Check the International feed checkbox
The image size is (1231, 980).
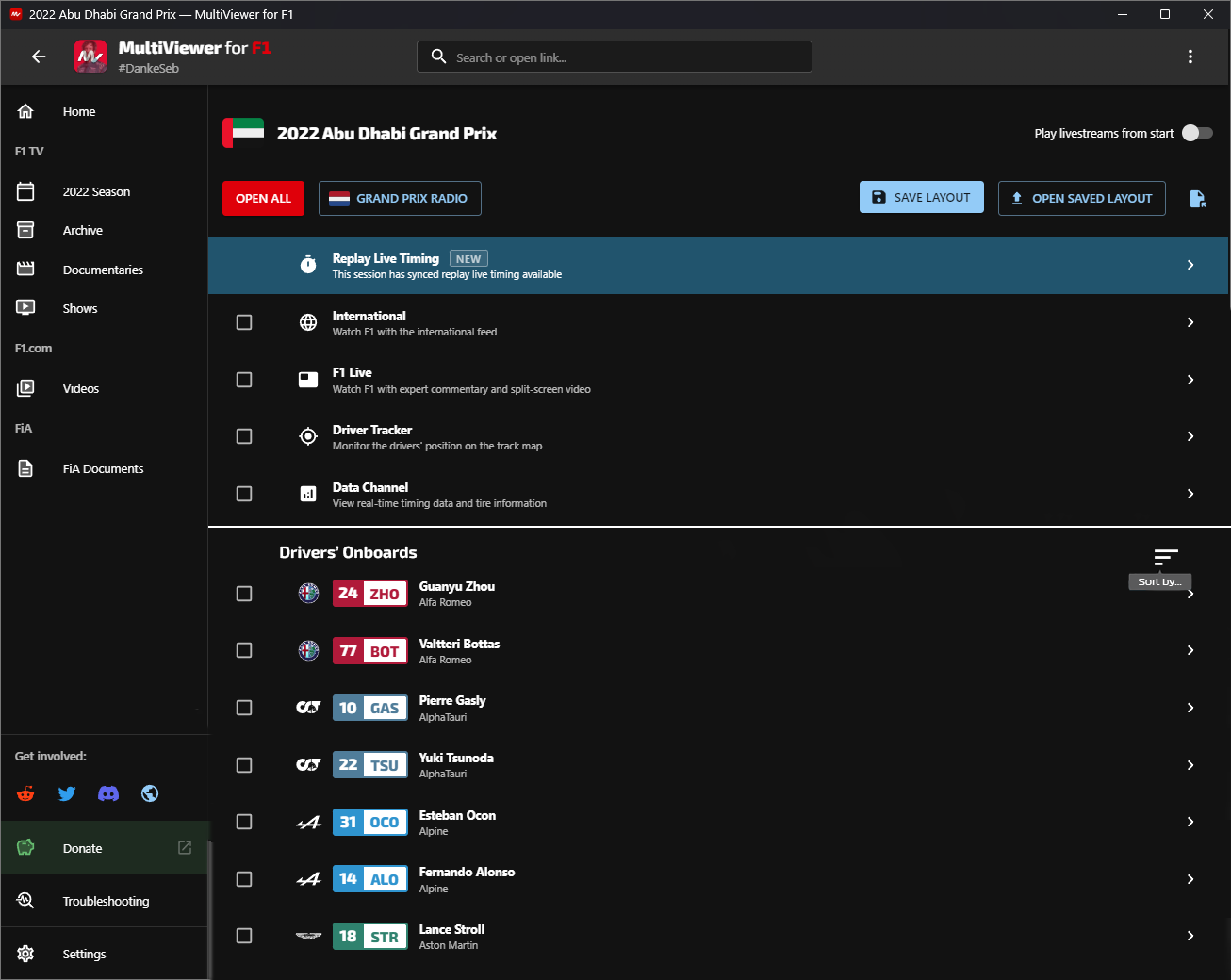click(x=243, y=322)
